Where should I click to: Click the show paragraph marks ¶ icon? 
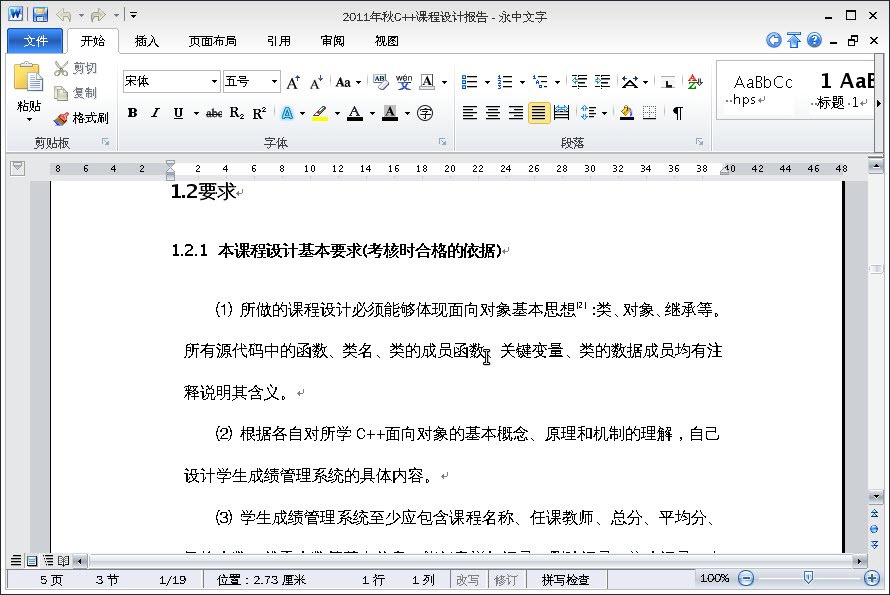(677, 113)
